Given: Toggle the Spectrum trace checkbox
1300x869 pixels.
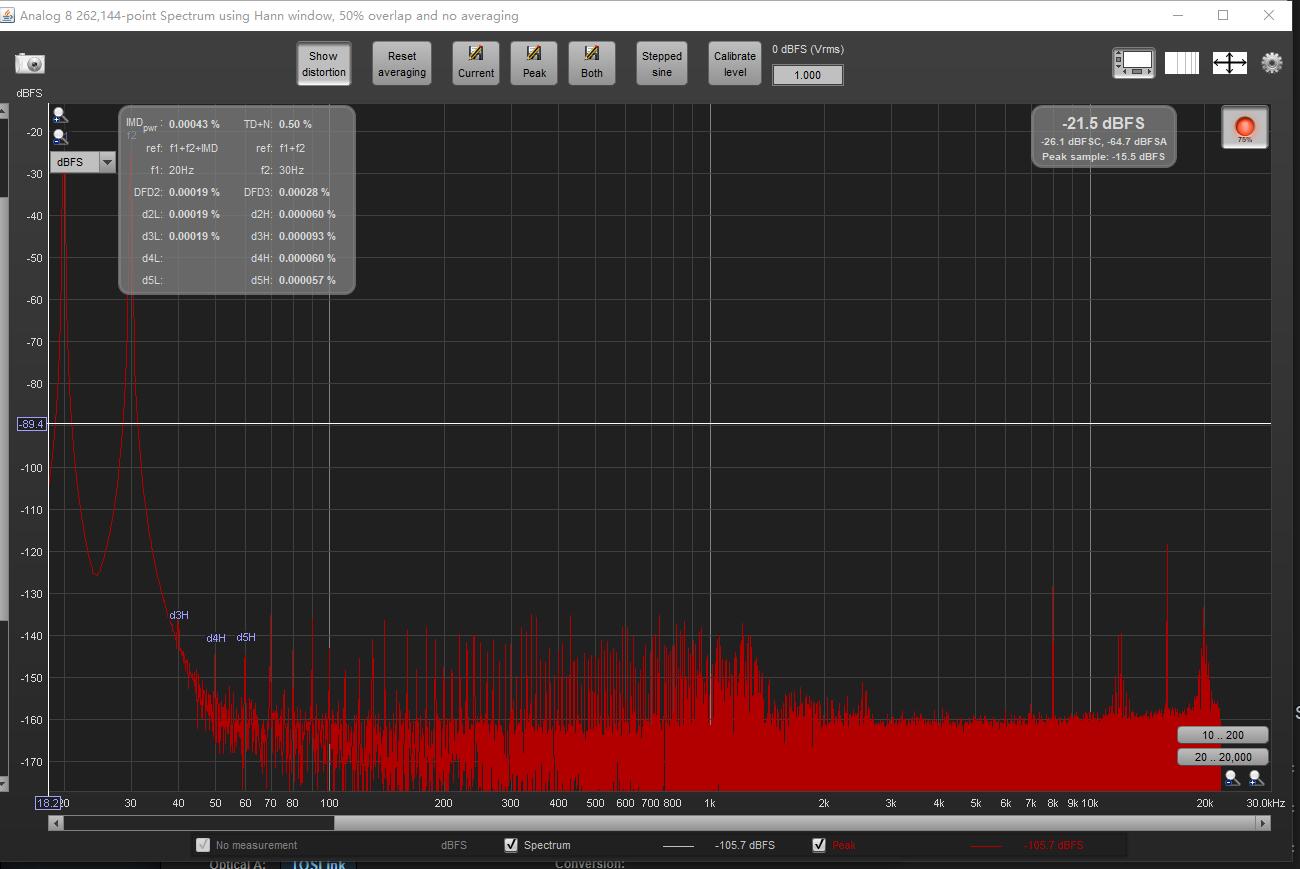Looking at the screenshot, I should [512, 845].
